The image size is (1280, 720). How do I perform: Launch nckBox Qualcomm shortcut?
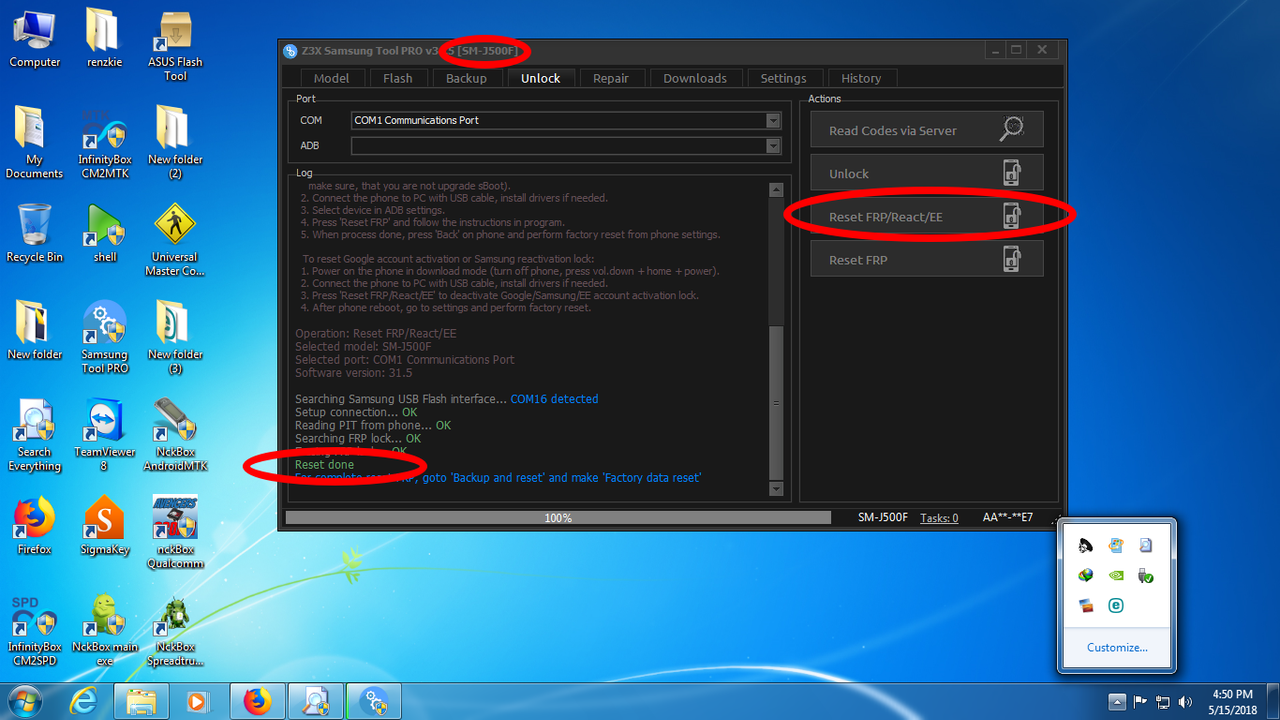(x=175, y=532)
